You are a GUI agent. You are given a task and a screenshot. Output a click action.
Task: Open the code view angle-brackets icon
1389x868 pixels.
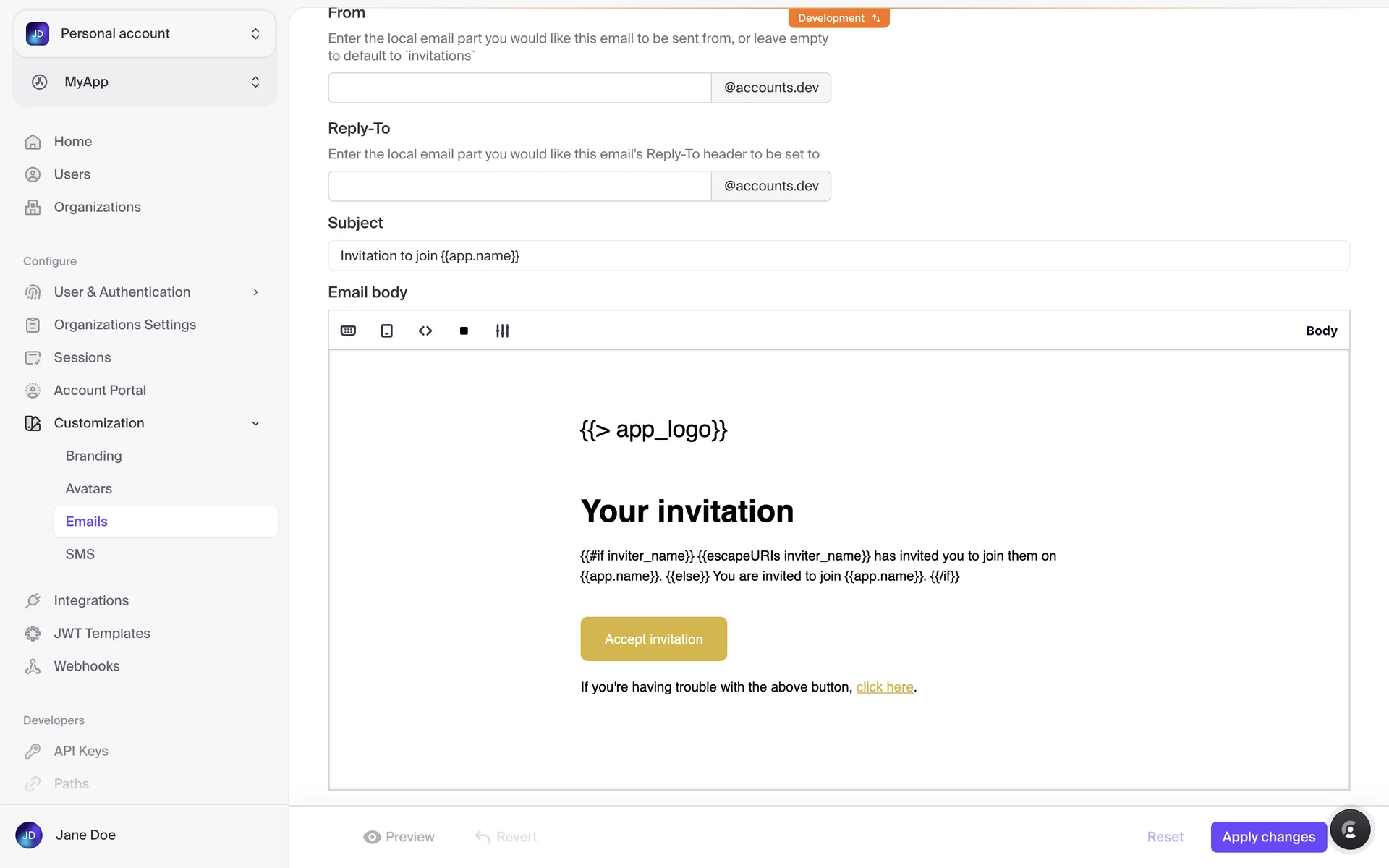[x=425, y=331]
